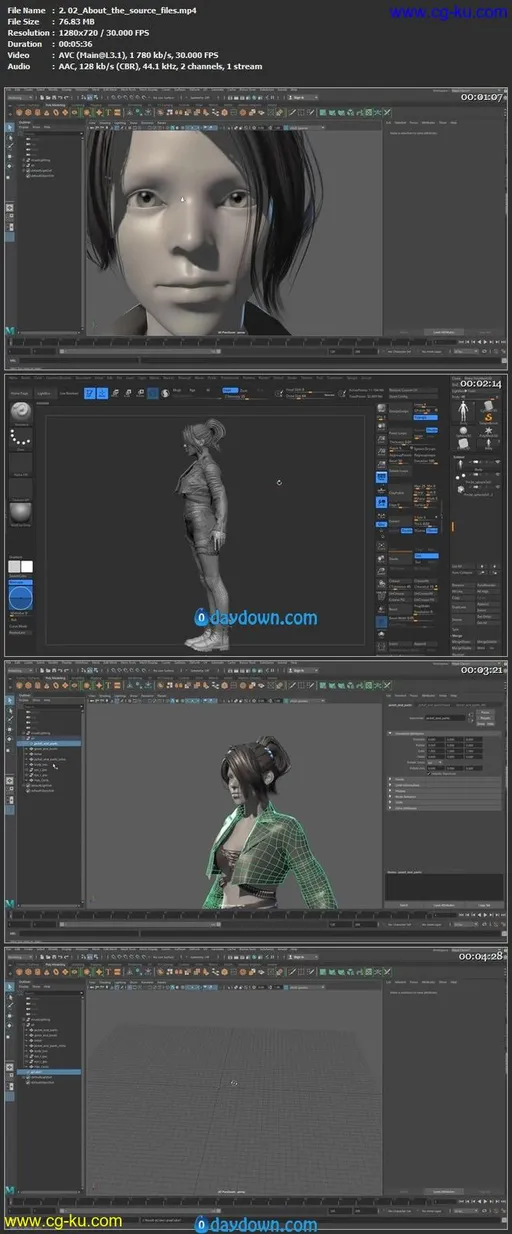This screenshot has height=1234, width=512.
Task: Click ZBrush Home Page button
Action: (19, 393)
